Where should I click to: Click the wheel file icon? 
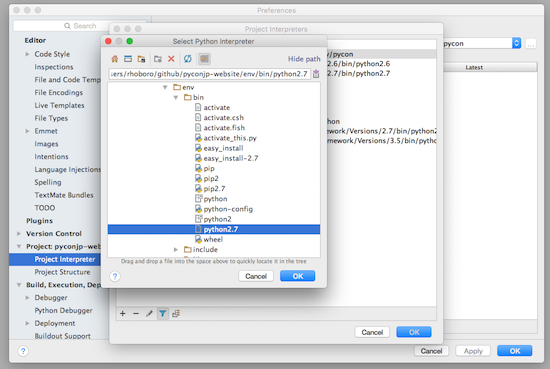click(198, 240)
